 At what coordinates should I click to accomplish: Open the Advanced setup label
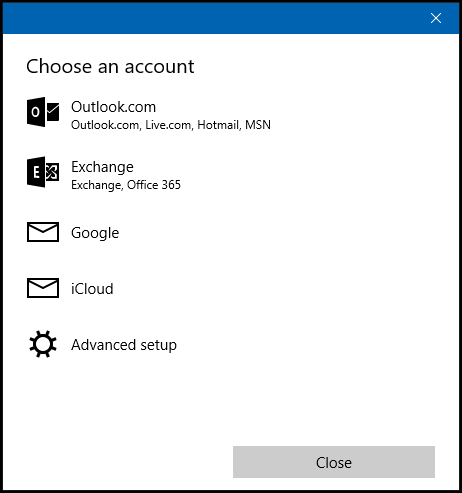coord(124,345)
